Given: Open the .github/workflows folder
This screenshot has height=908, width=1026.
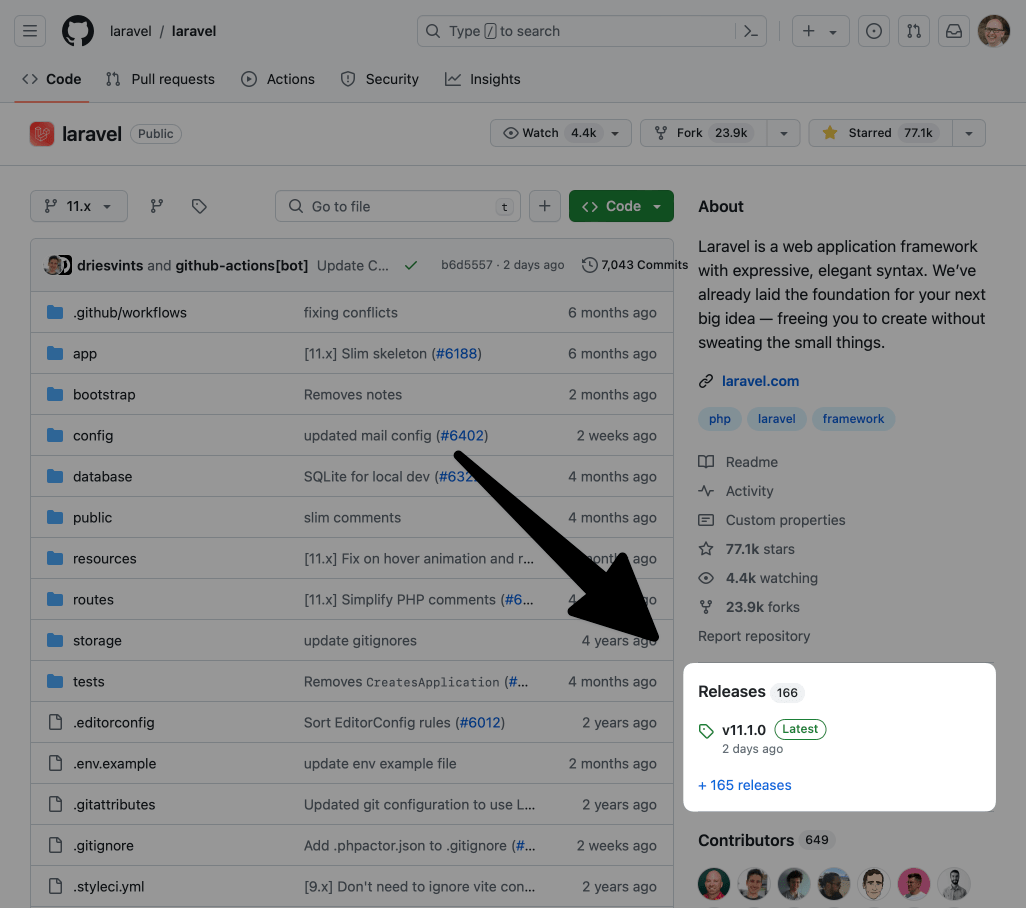Looking at the screenshot, I should click(130, 313).
